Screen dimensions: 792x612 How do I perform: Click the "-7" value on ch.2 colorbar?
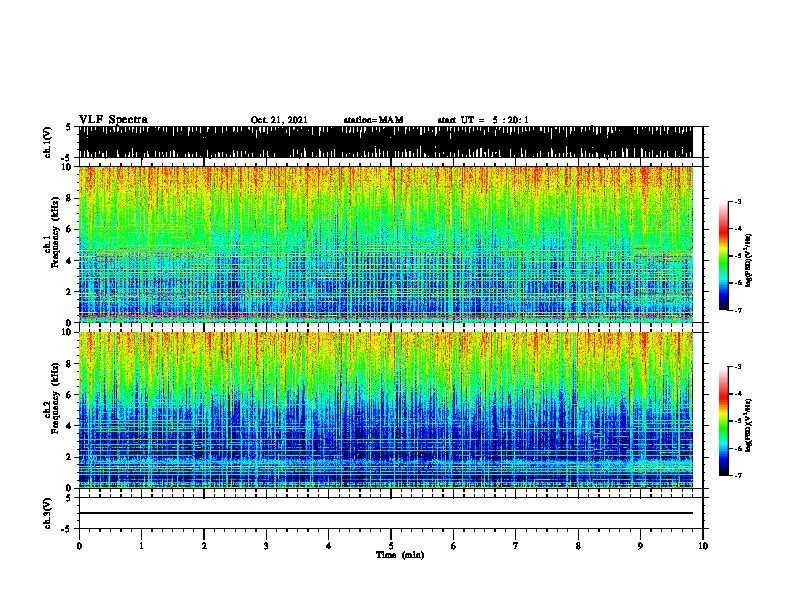[x=737, y=475]
